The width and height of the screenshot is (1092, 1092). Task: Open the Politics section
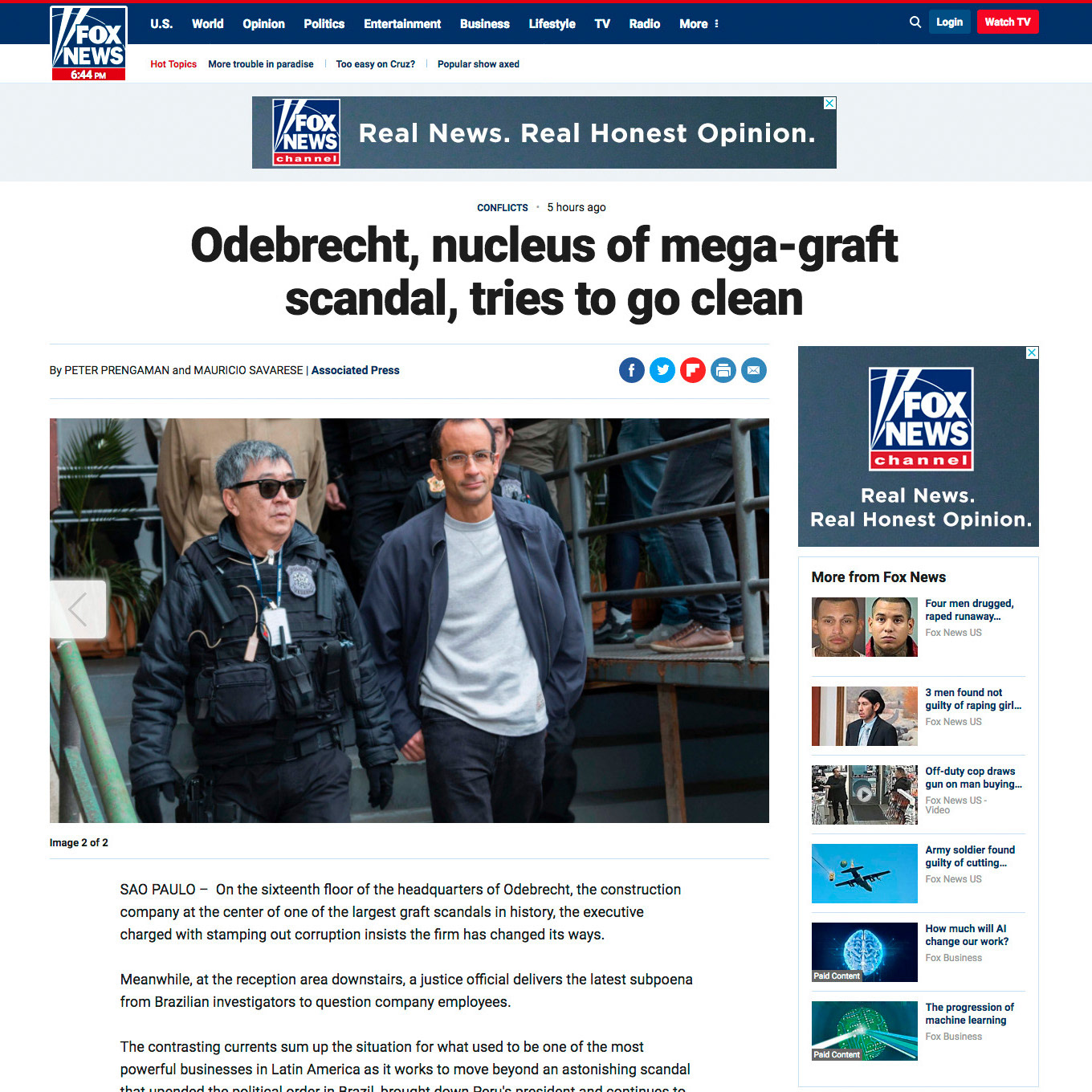[x=324, y=24]
